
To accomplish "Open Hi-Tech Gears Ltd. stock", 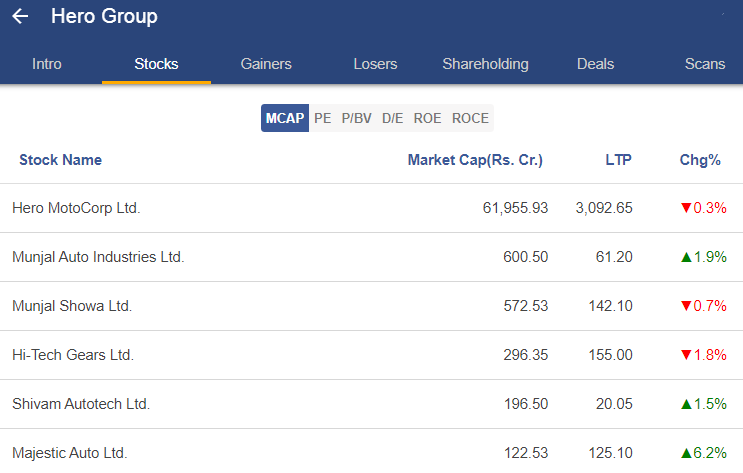I will click(x=73, y=355).
